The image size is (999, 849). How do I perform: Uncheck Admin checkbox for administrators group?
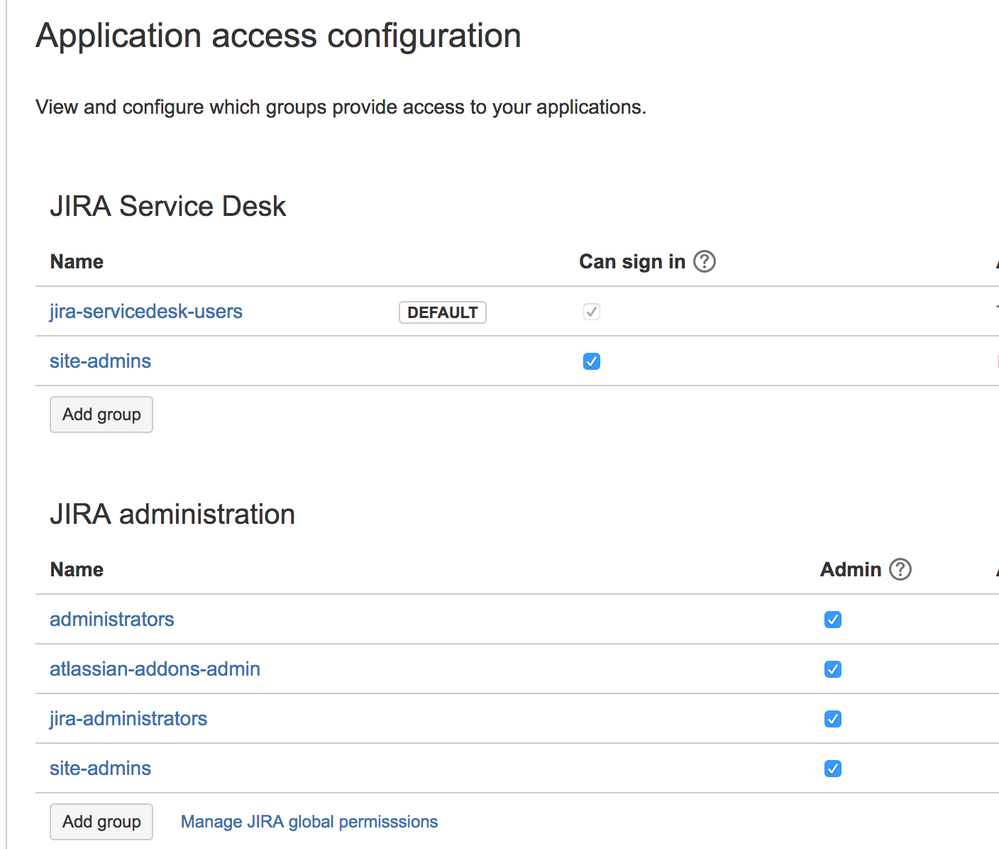[x=833, y=619]
